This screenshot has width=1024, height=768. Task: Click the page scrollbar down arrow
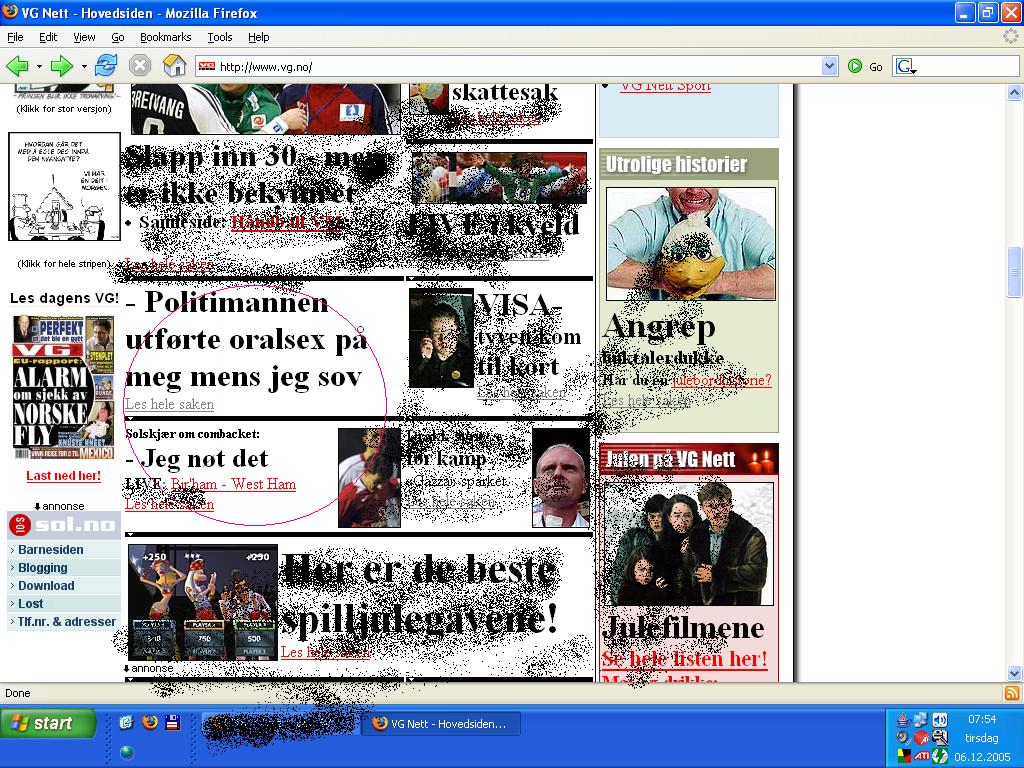(x=1014, y=673)
